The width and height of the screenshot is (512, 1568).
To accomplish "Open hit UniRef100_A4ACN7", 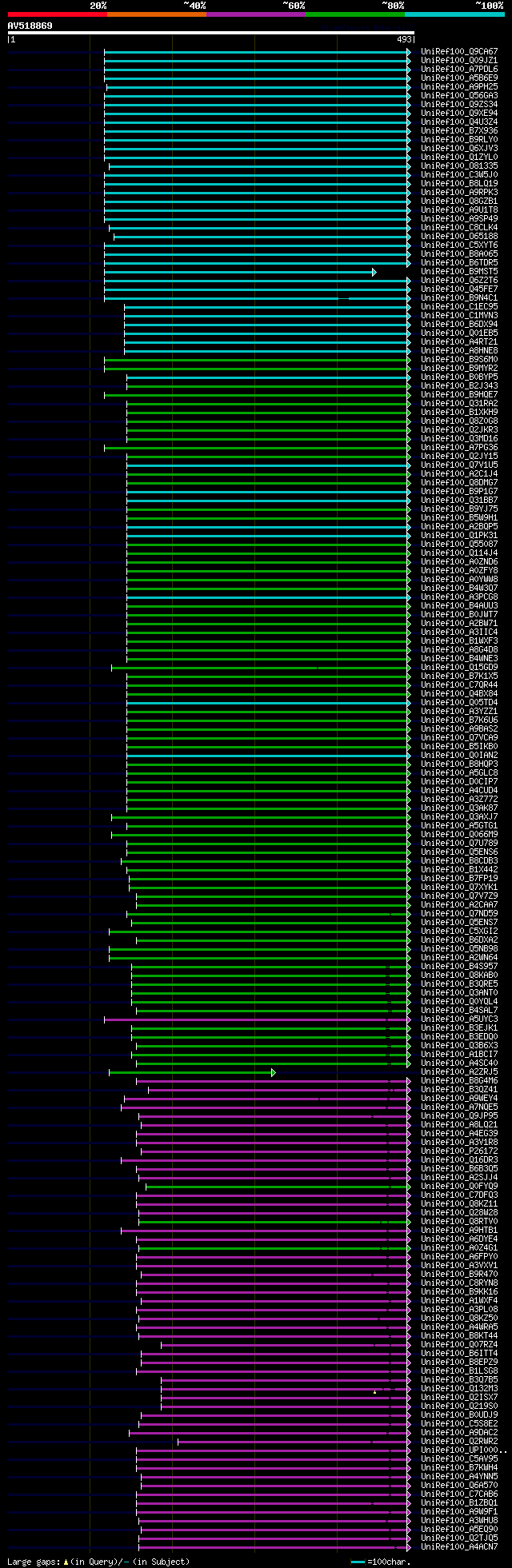I will 459,1547.
